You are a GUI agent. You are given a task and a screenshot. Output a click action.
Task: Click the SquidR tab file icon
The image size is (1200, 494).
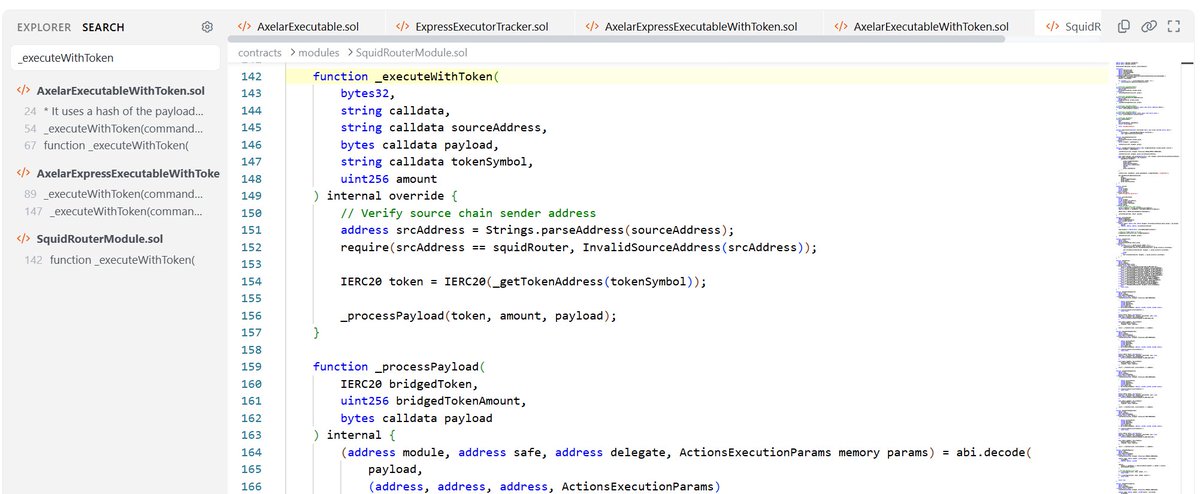(x=1053, y=27)
